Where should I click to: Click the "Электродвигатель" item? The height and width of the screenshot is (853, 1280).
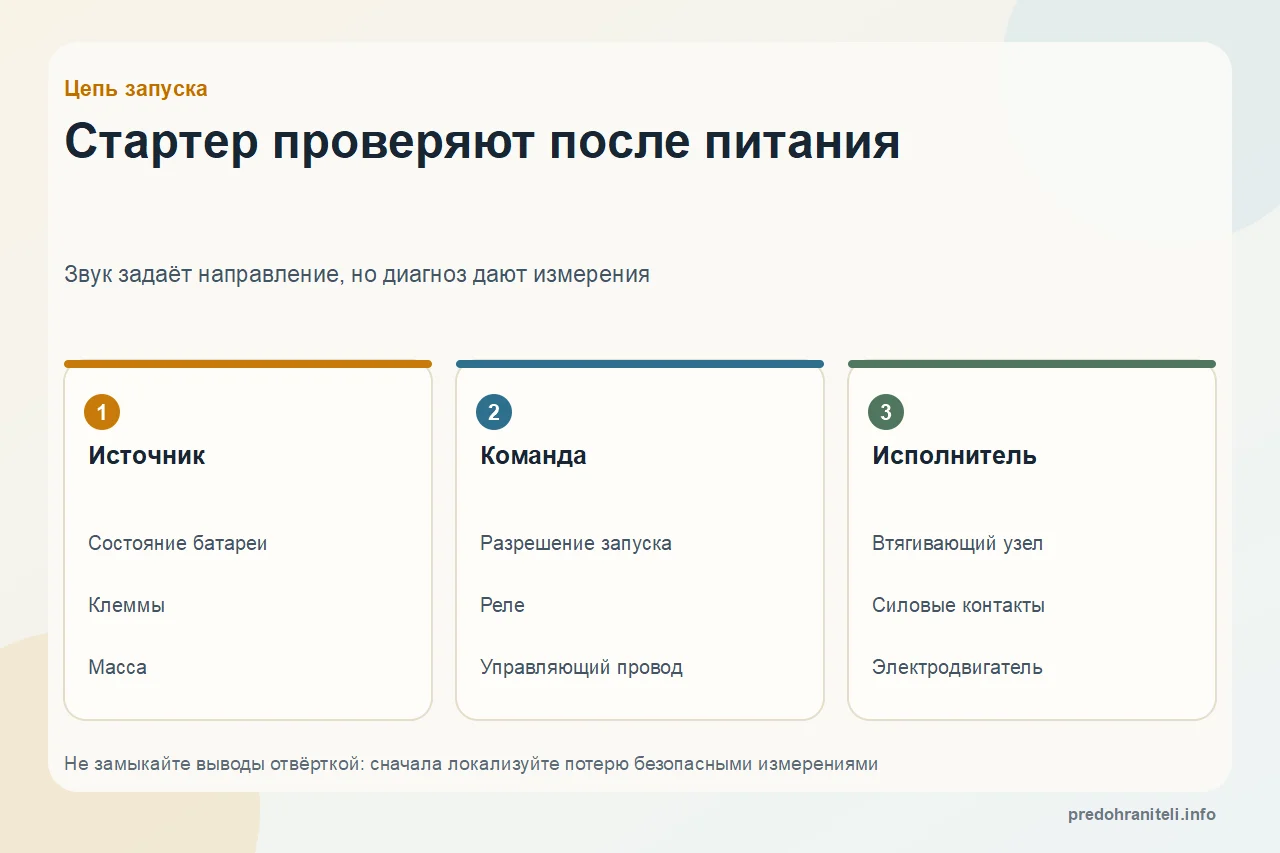click(x=957, y=667)
